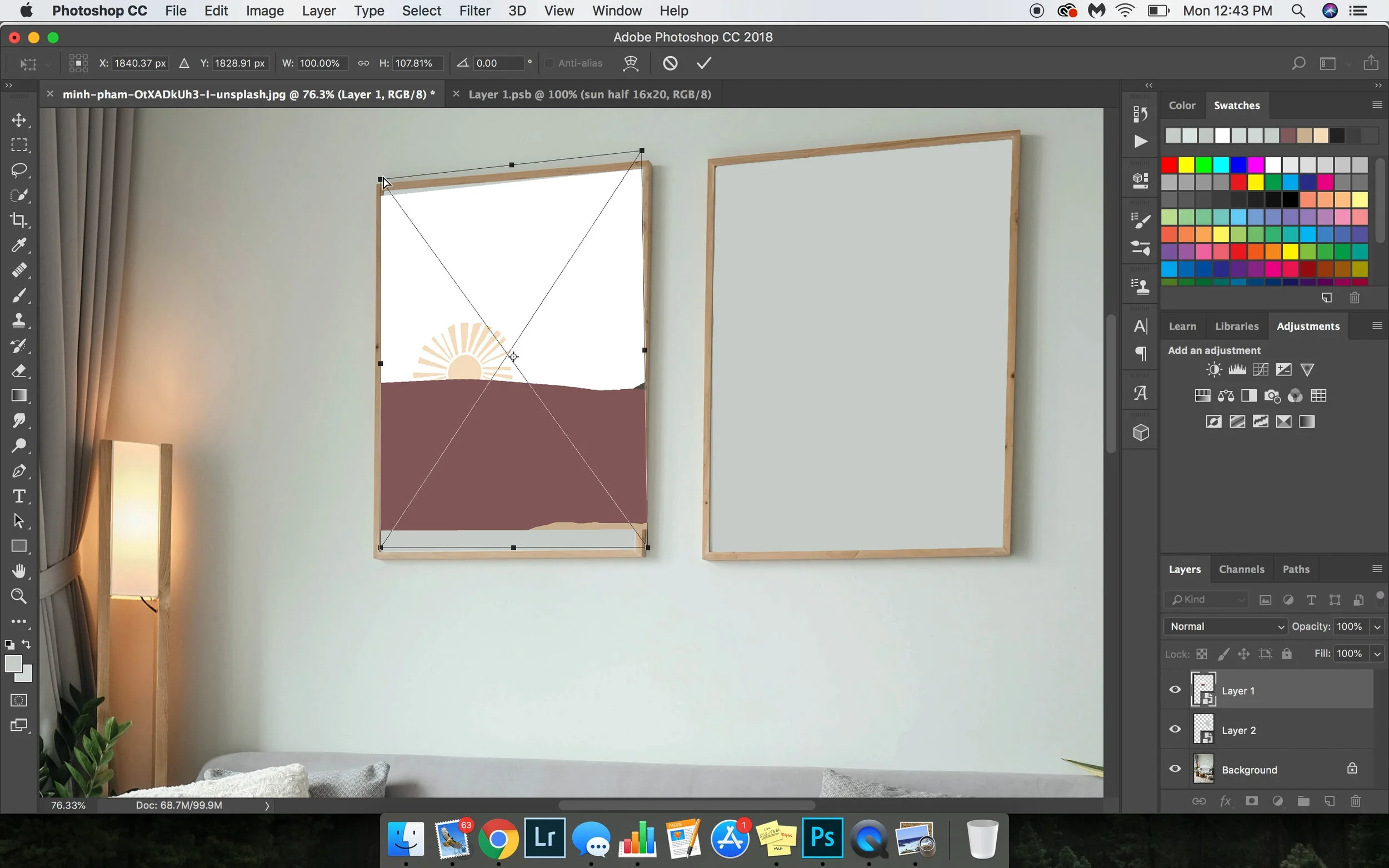Select the Zoom tool

[19, 596]
